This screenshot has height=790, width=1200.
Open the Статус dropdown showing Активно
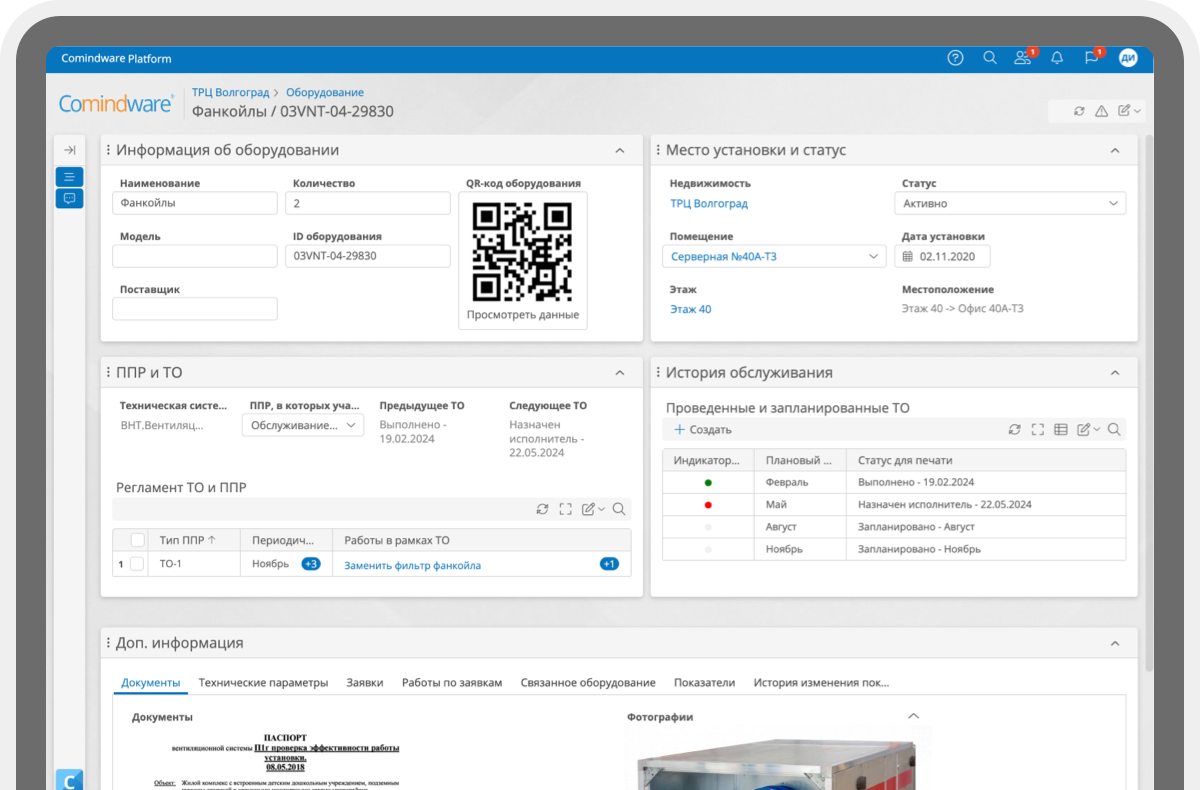pos(1009,203)
